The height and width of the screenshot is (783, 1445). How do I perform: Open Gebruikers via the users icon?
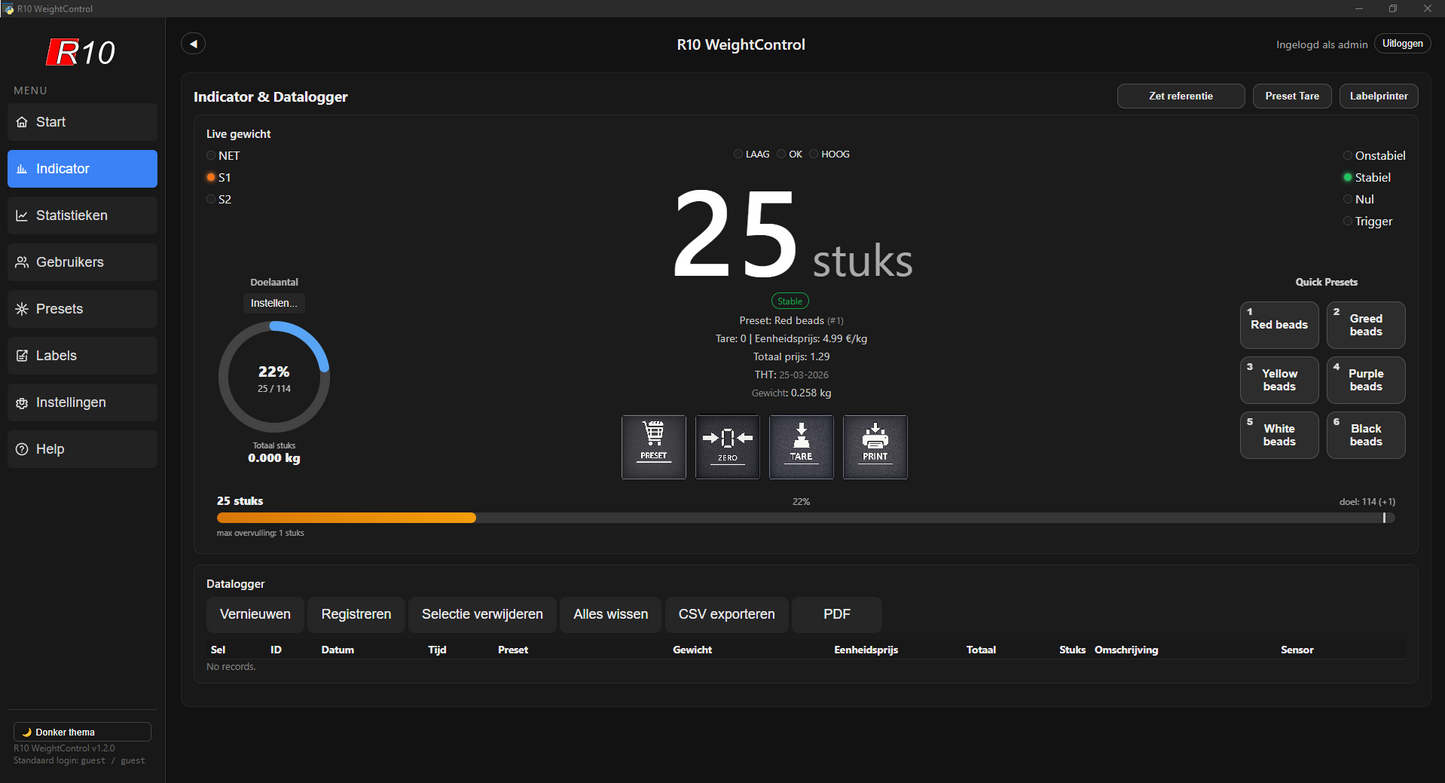coord(22,262)
